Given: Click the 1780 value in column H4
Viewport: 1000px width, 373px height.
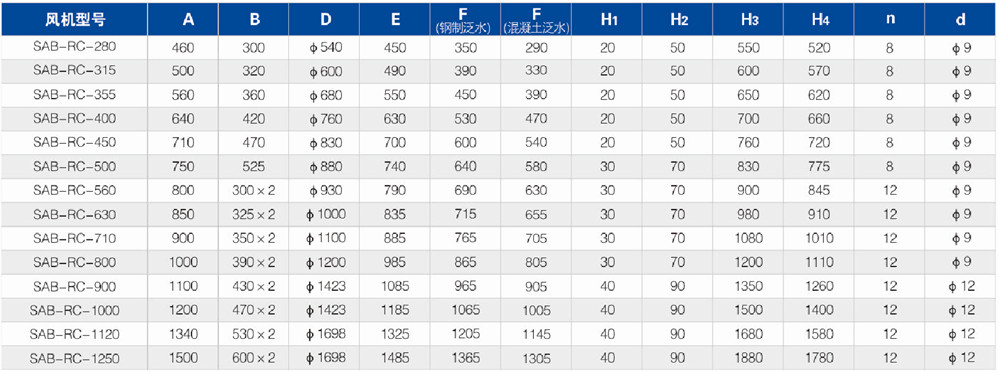Looking at the screenshot, I should [x=820, y=358].
